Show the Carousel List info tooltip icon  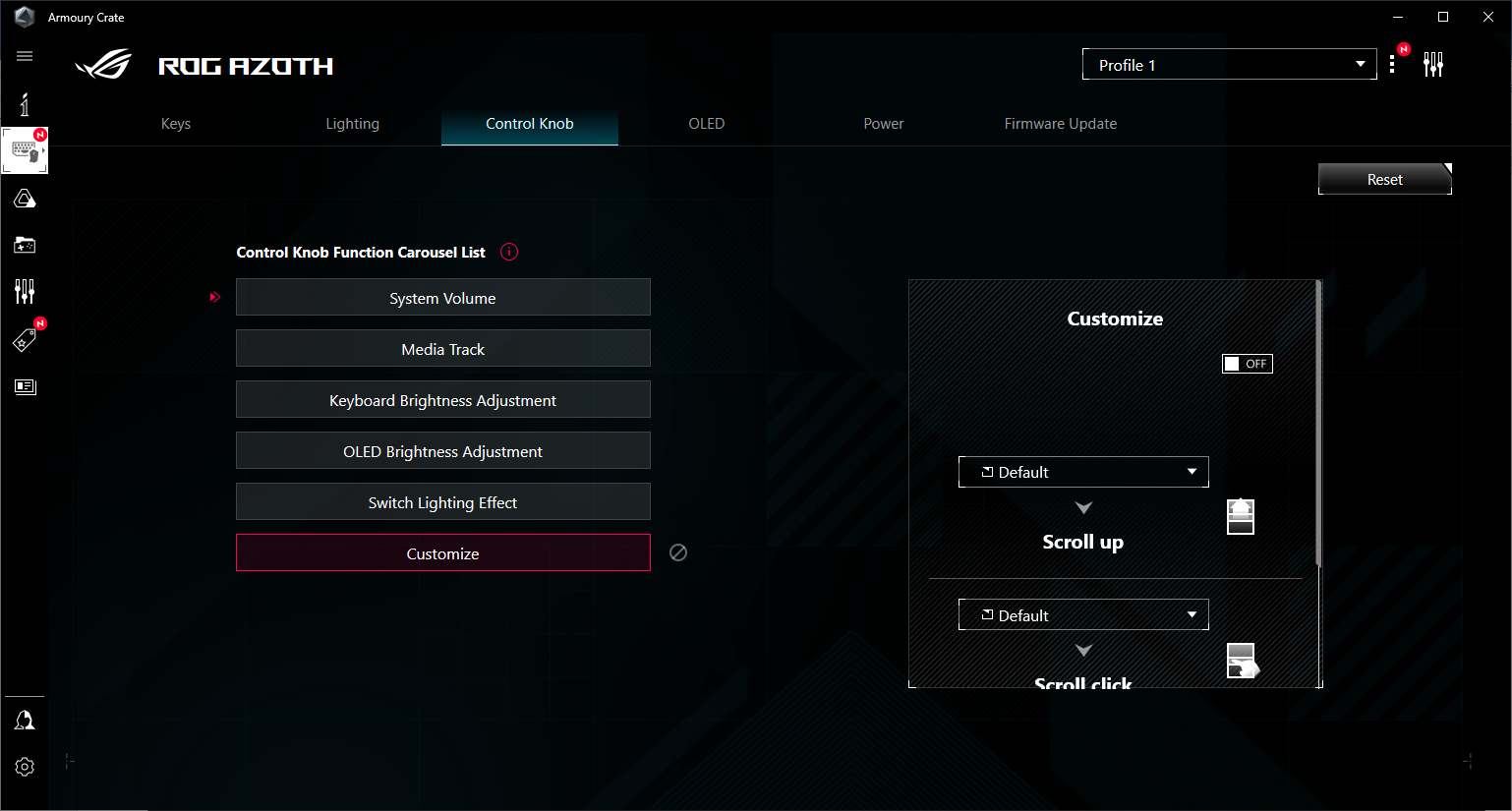click(509, 252)
